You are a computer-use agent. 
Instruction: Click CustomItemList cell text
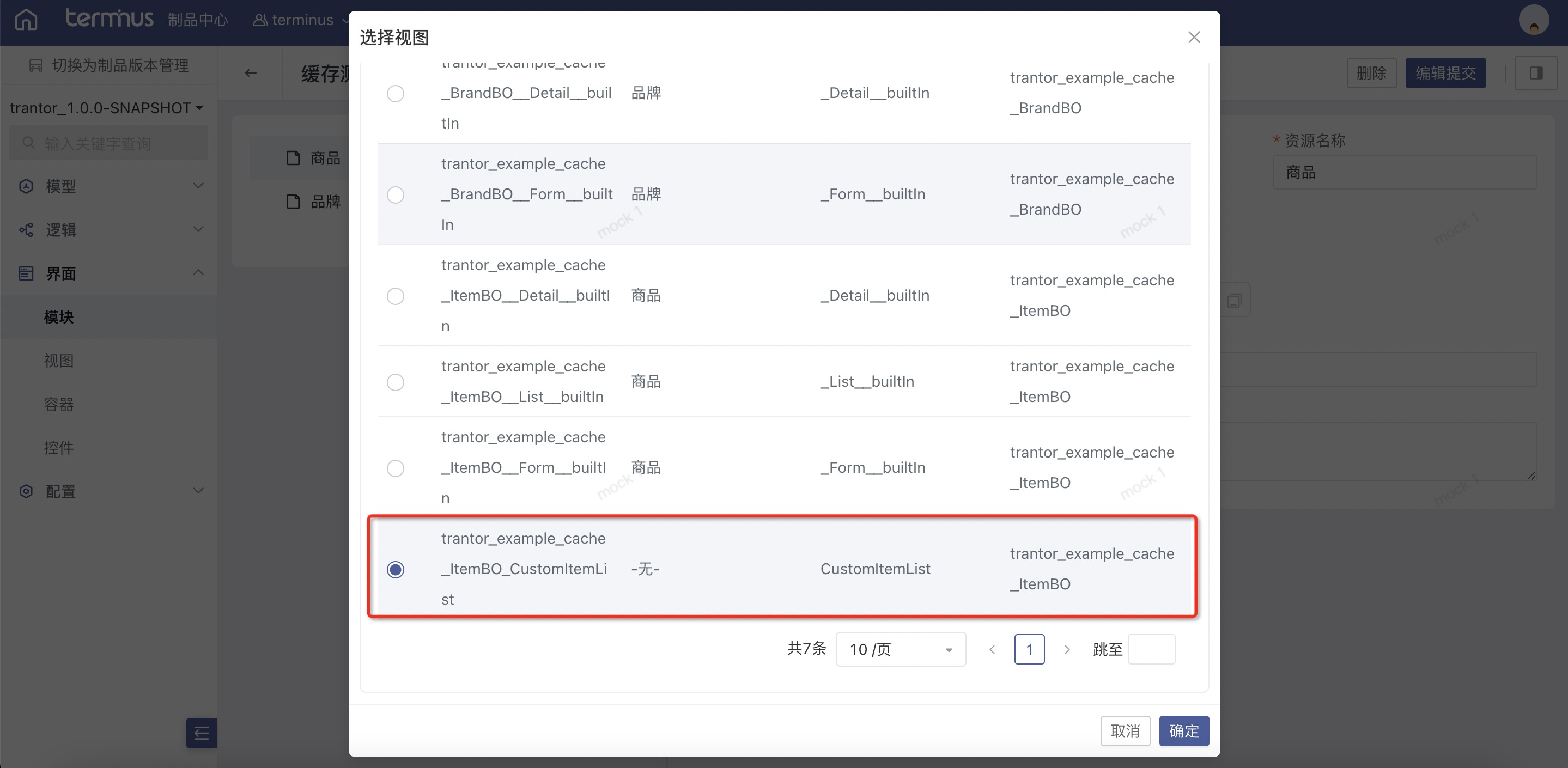[876, 569]
